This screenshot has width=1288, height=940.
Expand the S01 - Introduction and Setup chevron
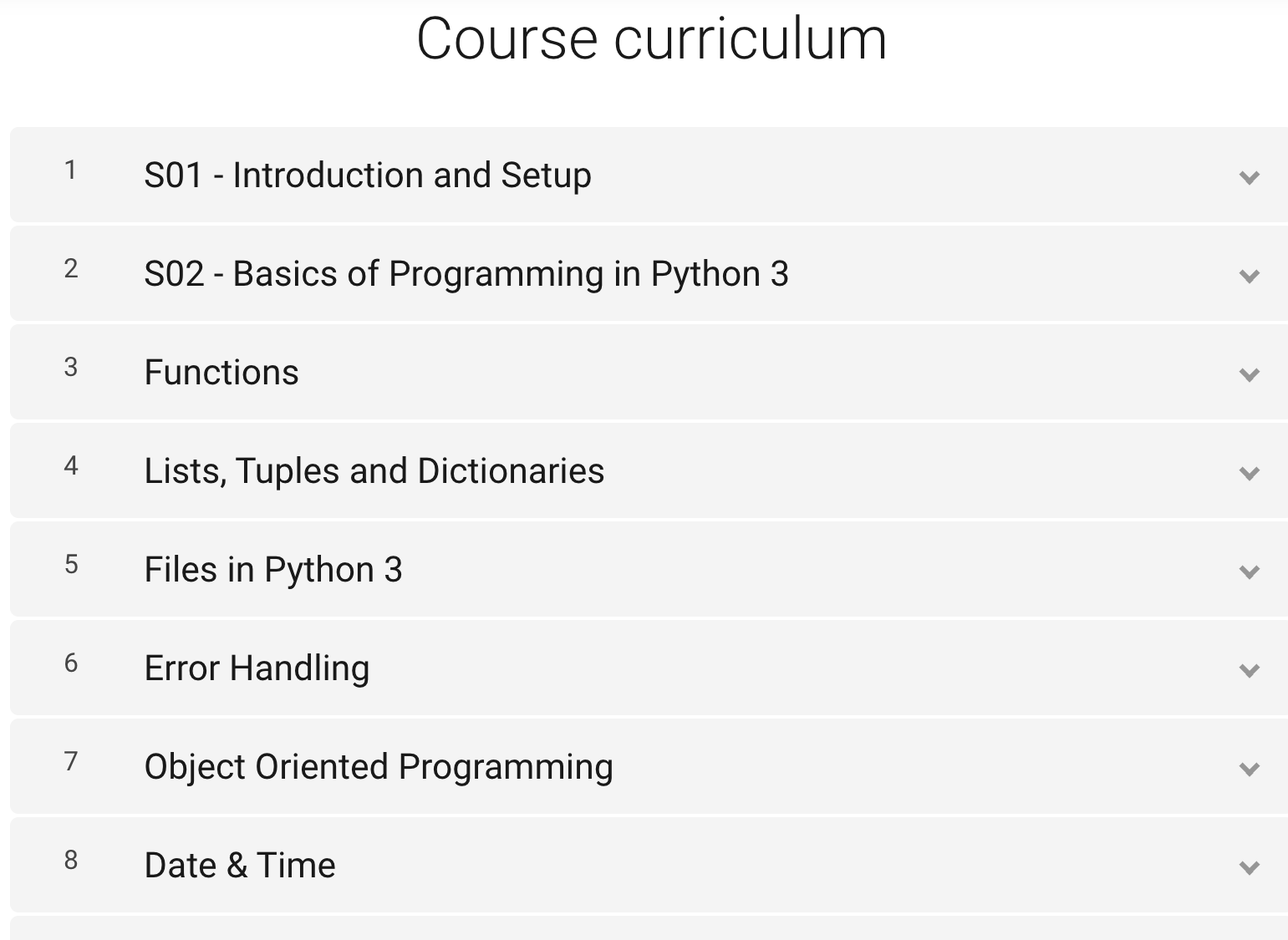click(1250, 177)
